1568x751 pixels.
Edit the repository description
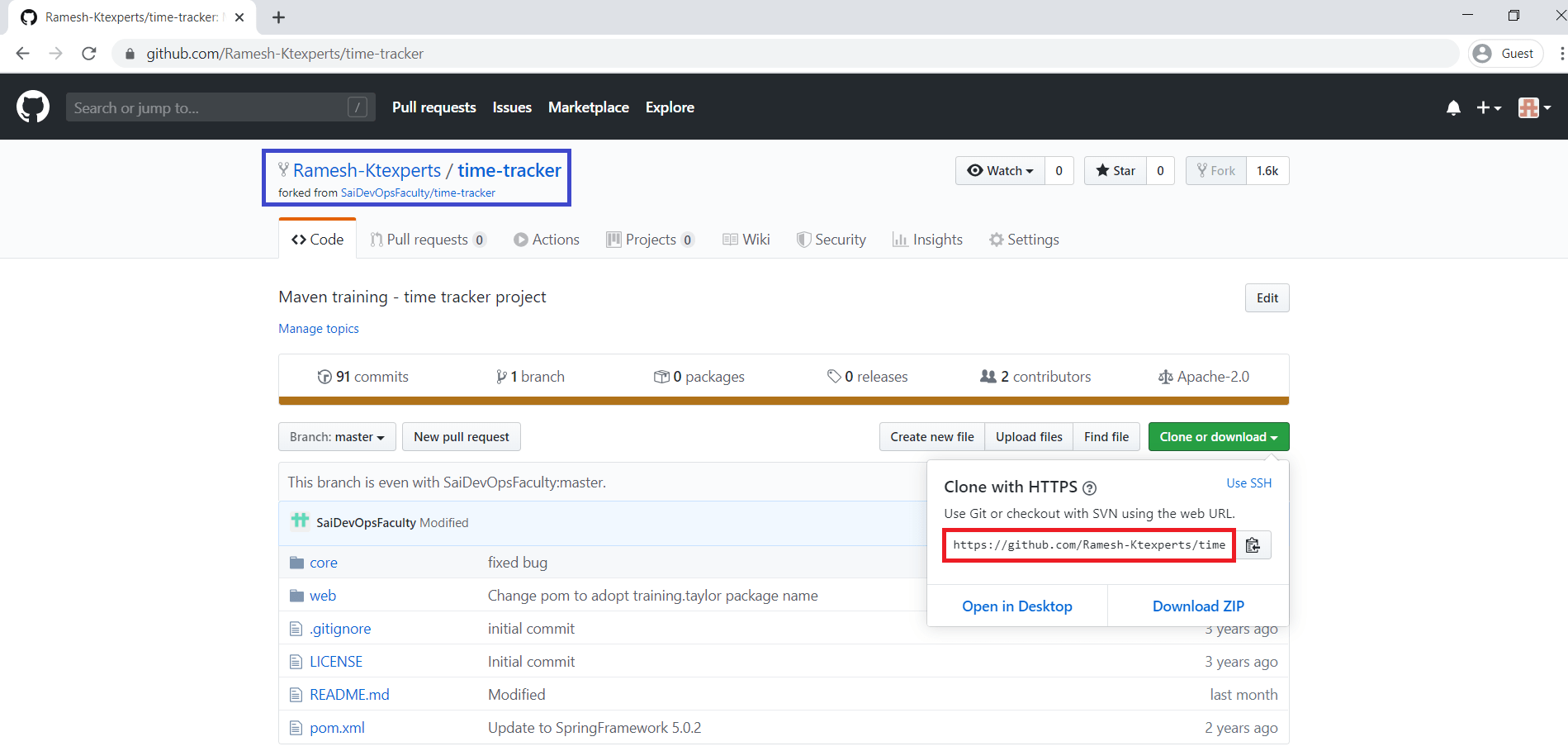coord(1267,298)
